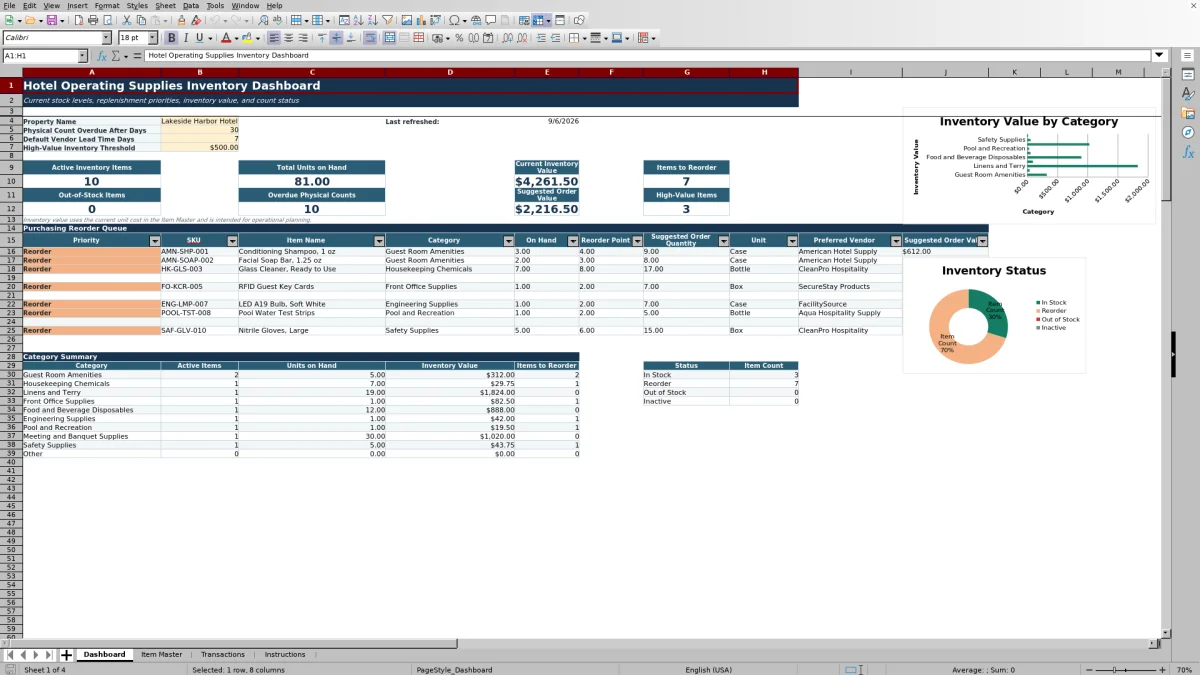1200x675 pixels.
Task: Click column header G
Action: pos(687,72)
